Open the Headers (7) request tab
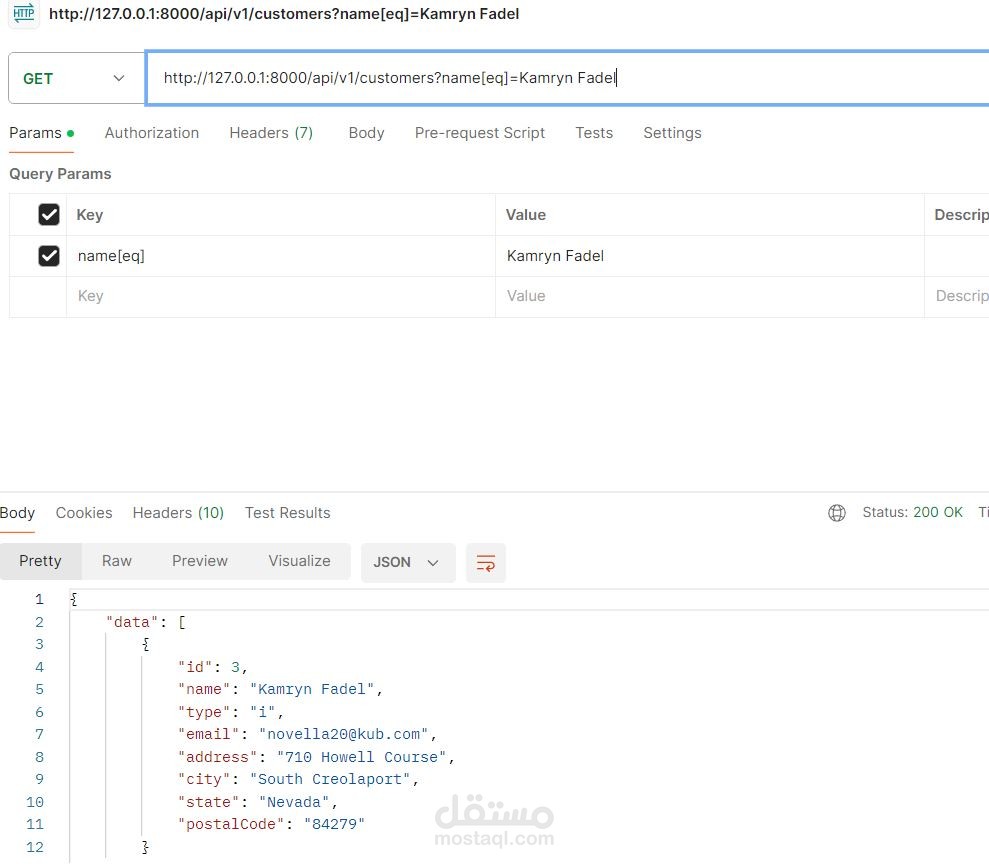Screen dimensions: 989x866 (x=271, y=133)
